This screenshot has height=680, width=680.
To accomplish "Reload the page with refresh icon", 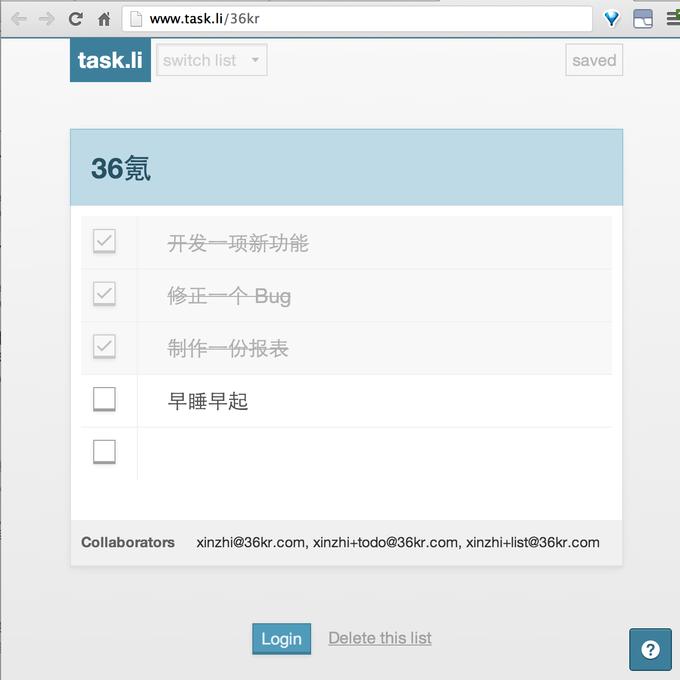I will pyautogui.click(x=75, y=19).
